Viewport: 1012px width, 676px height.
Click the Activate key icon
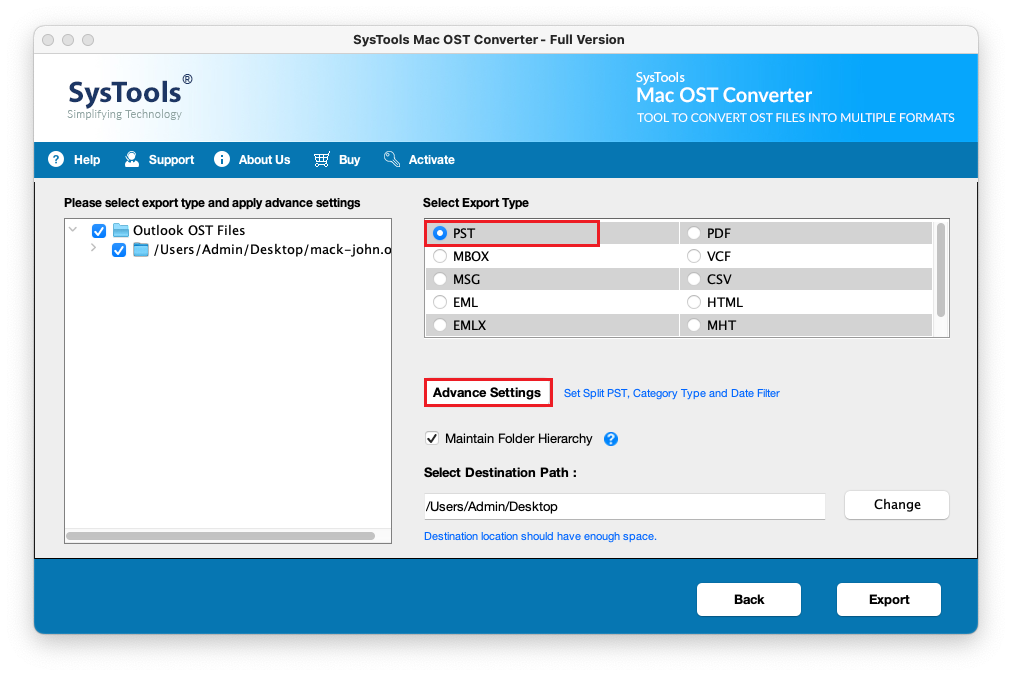[x=391, y=159]
